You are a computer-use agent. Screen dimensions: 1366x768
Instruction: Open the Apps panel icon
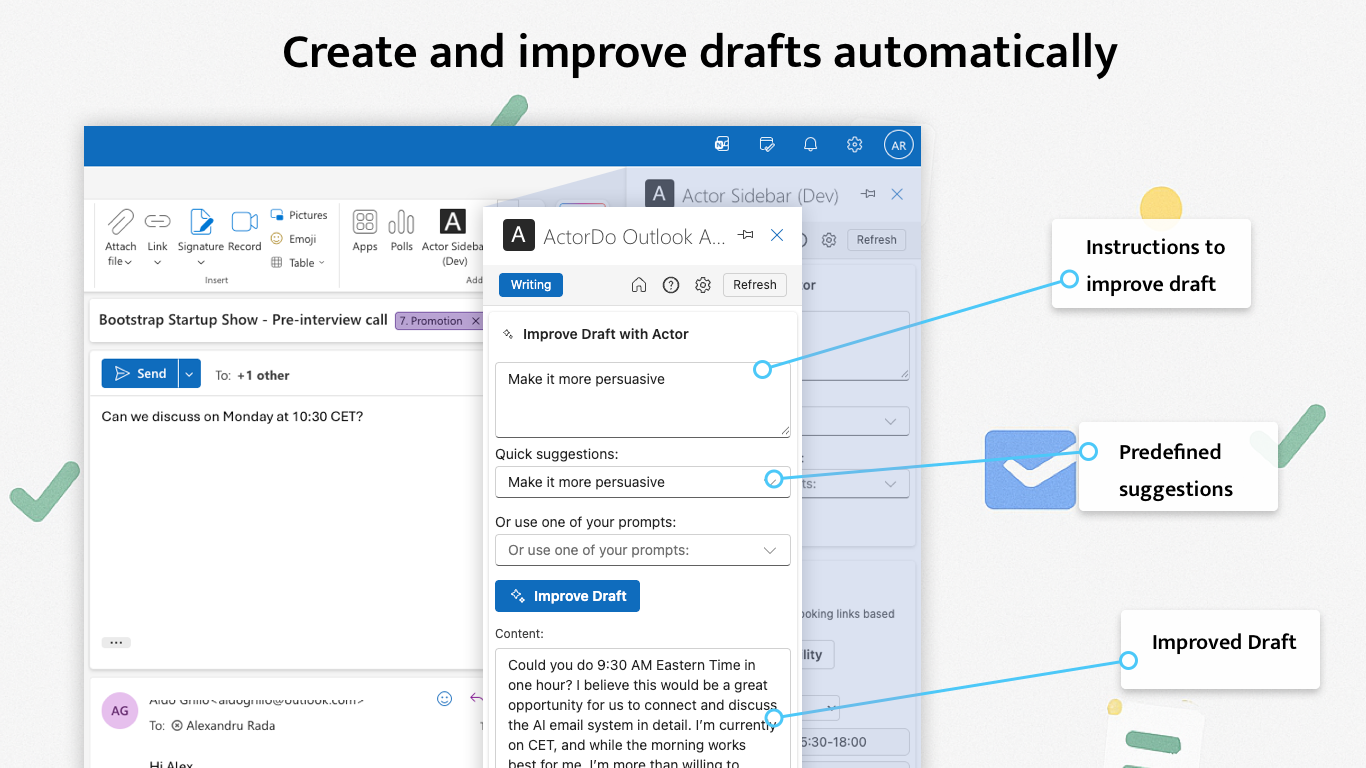click(364, 232)
